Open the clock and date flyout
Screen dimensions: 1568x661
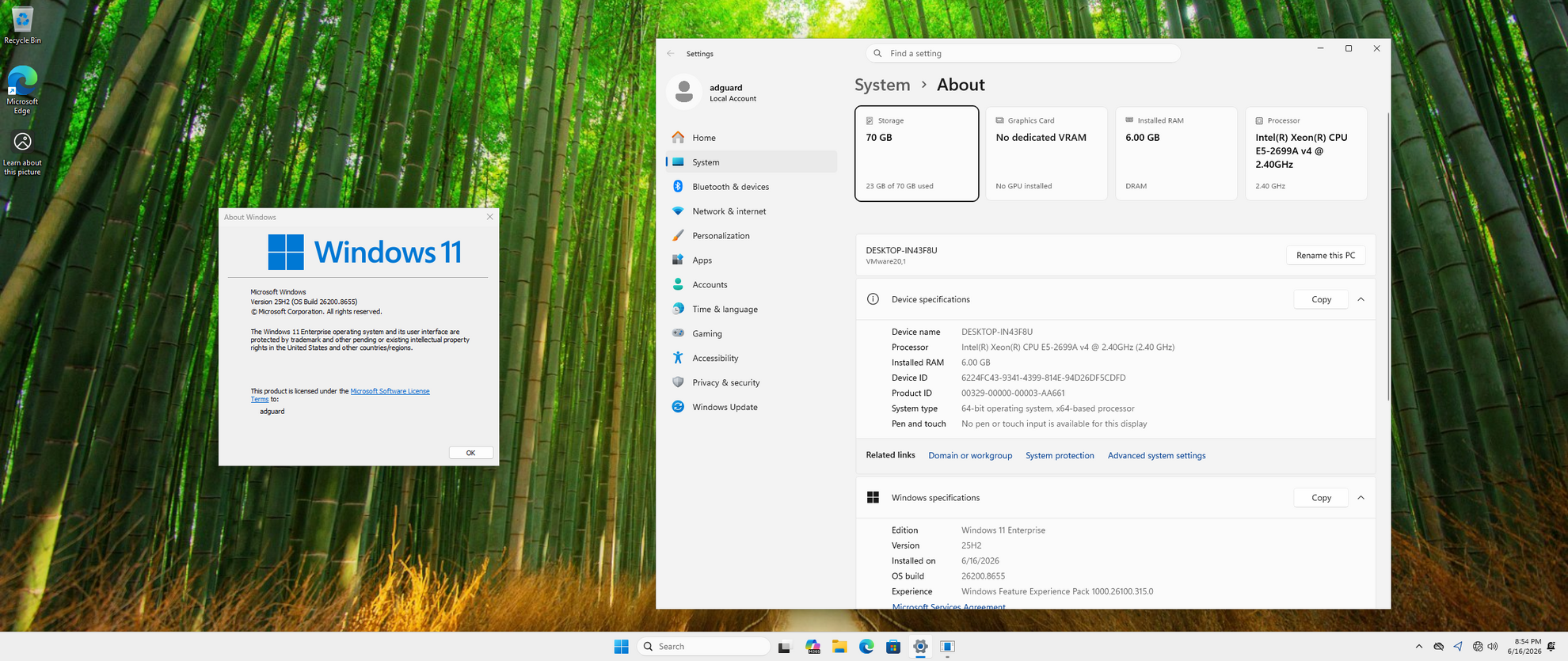(1524, 647)
